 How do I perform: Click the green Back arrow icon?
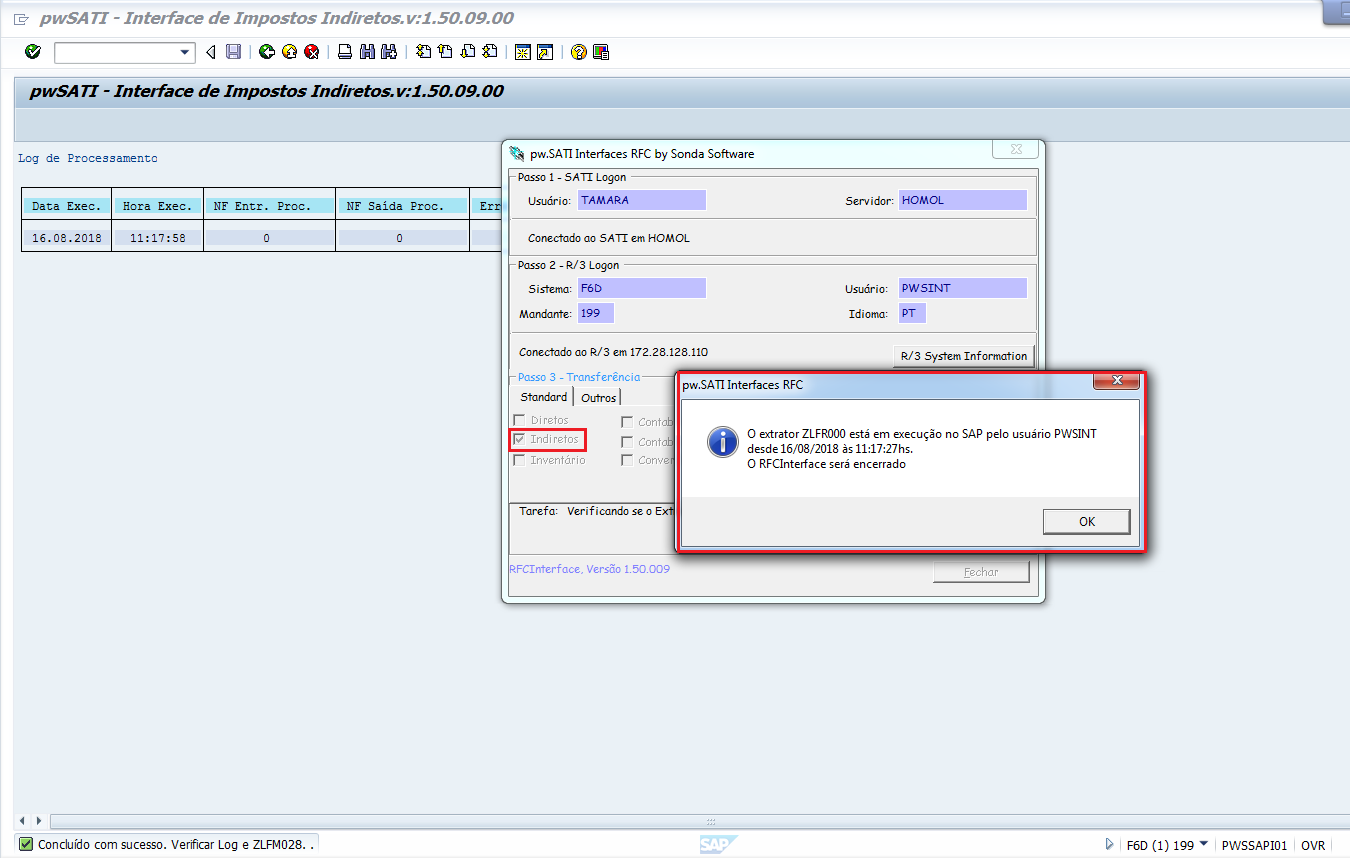[267, 52]
